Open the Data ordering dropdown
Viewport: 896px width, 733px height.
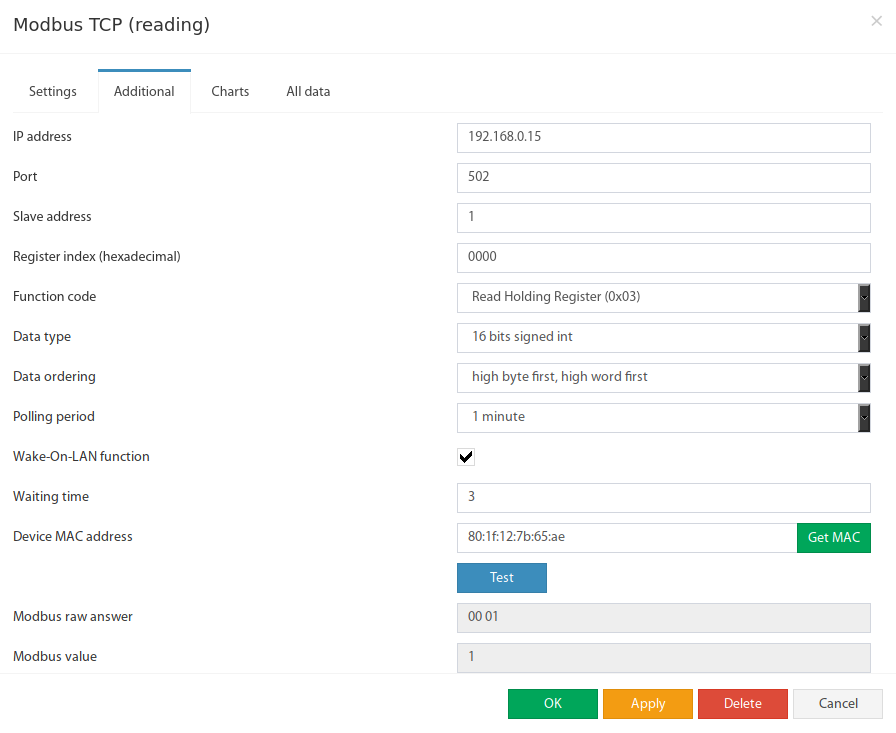coord(663,378)
